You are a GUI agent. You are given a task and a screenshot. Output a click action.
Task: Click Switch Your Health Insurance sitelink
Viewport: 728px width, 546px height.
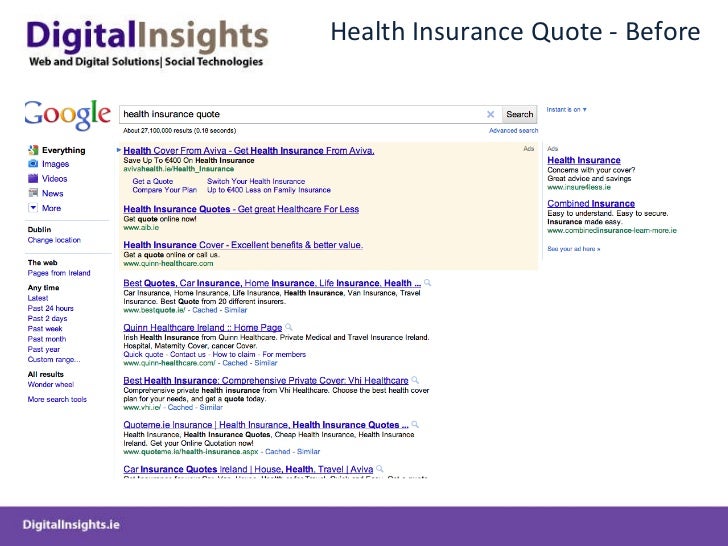coord(256,182)
